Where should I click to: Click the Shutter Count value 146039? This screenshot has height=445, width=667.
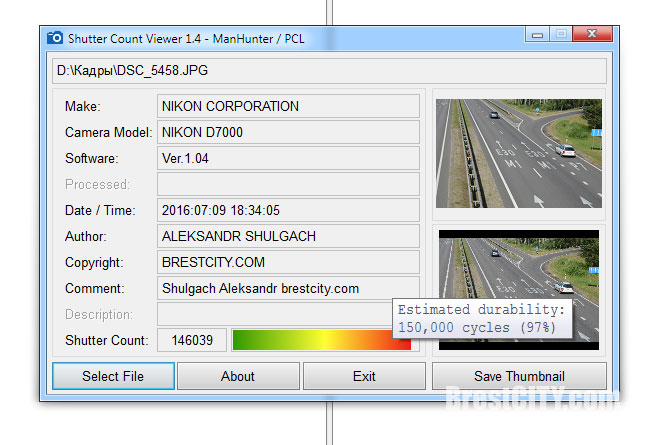pos(192,340)
